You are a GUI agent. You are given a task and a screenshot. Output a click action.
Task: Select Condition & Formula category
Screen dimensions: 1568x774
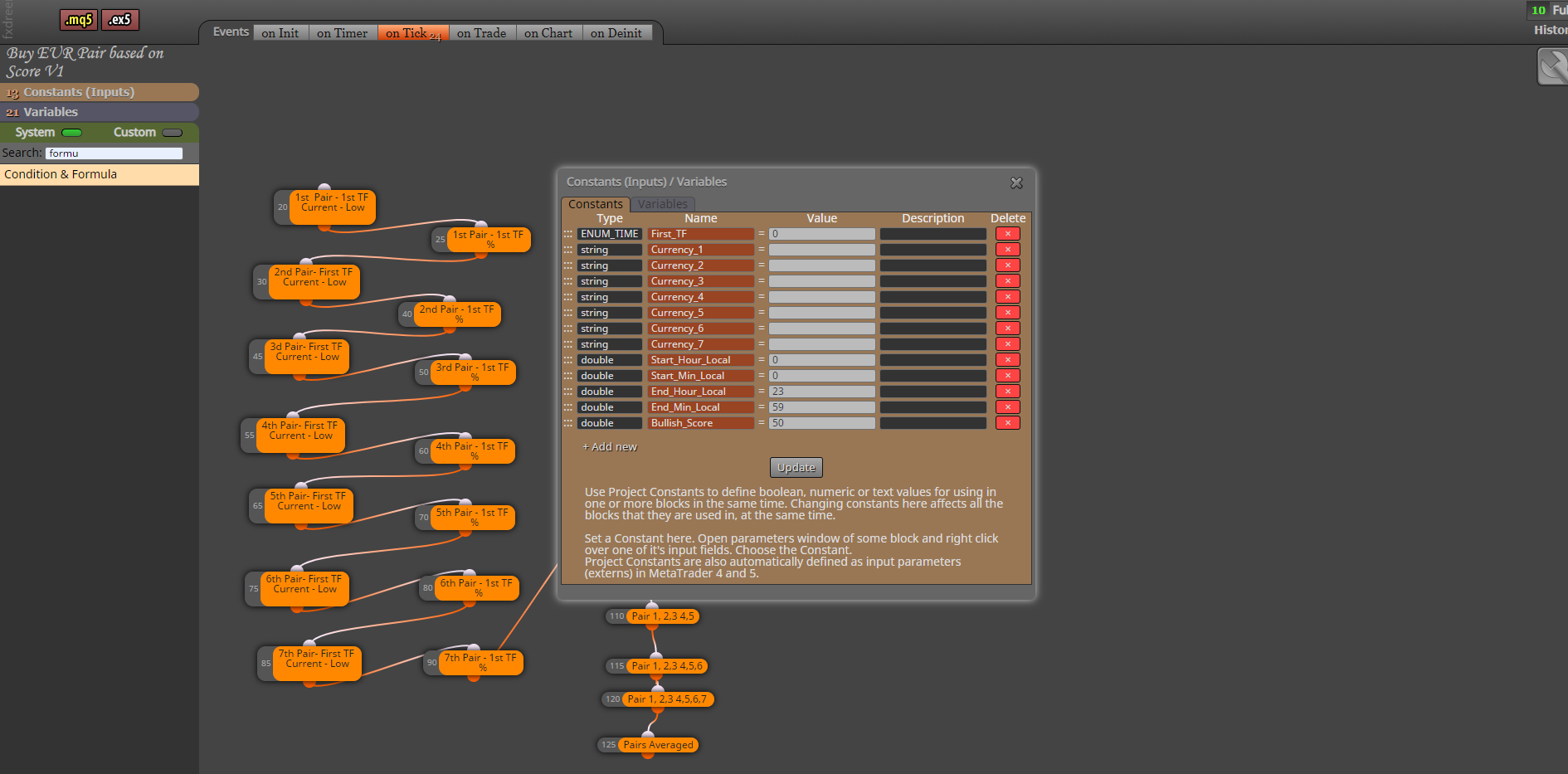pos(100,174)
